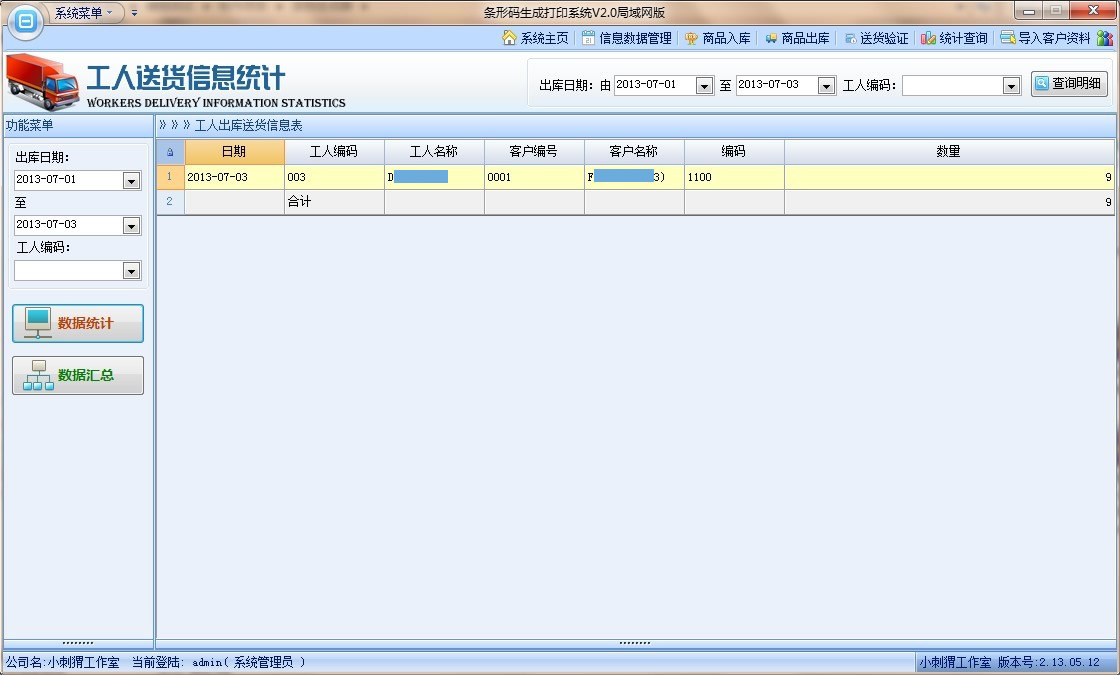Click the 商品出库 truck icon
This screenshot has width=1120, height=675.
pos(771,39)
